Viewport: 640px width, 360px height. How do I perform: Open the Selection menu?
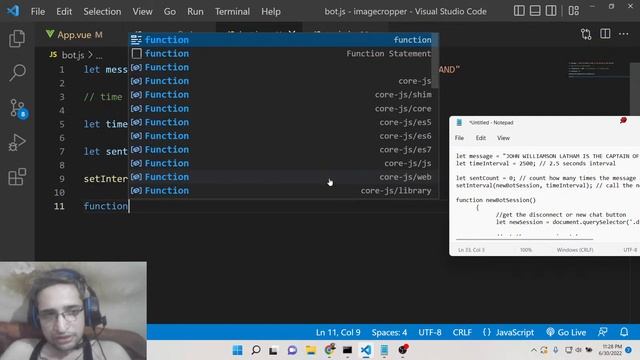[x=102, y=11]
